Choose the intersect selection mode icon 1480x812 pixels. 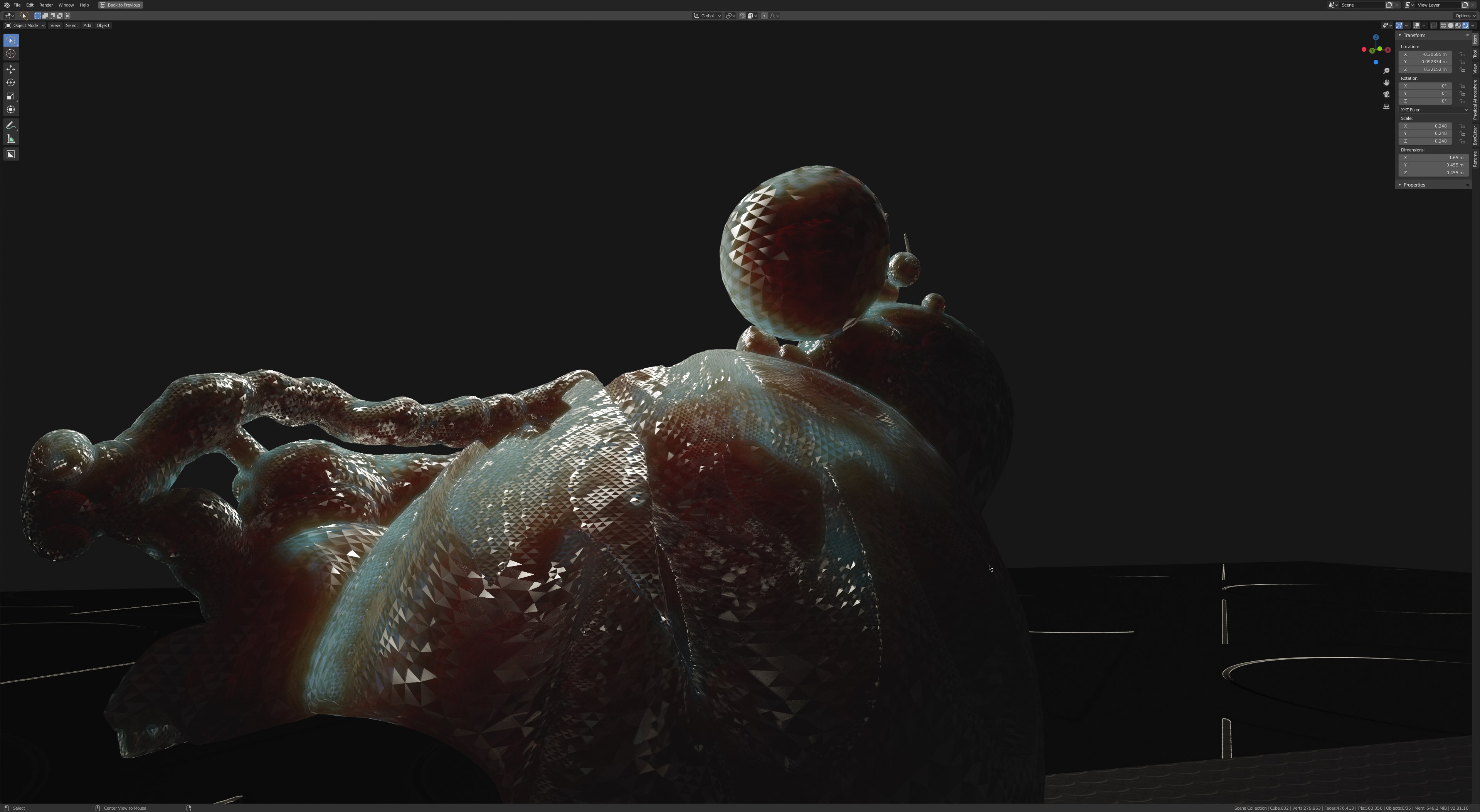67,16
